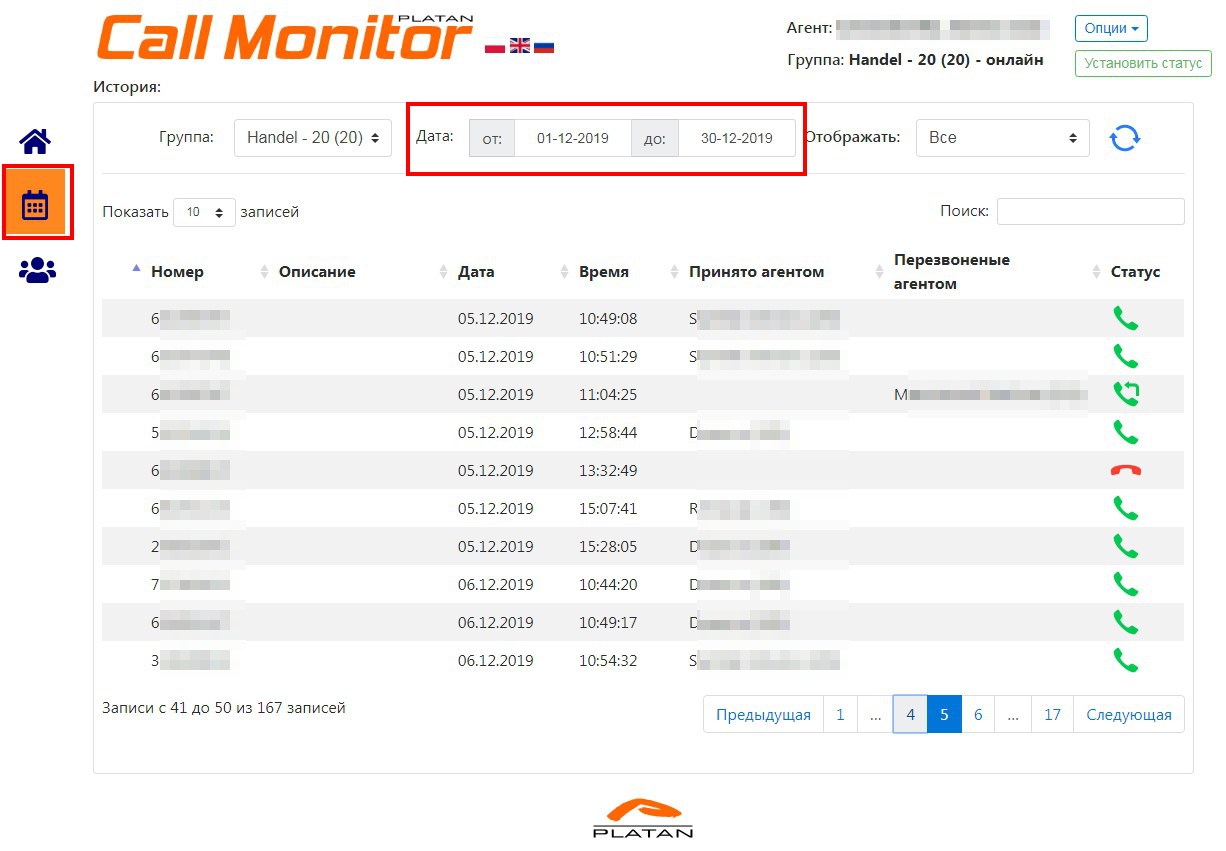
Task: Go to page 1 of results
Action: 840,715
